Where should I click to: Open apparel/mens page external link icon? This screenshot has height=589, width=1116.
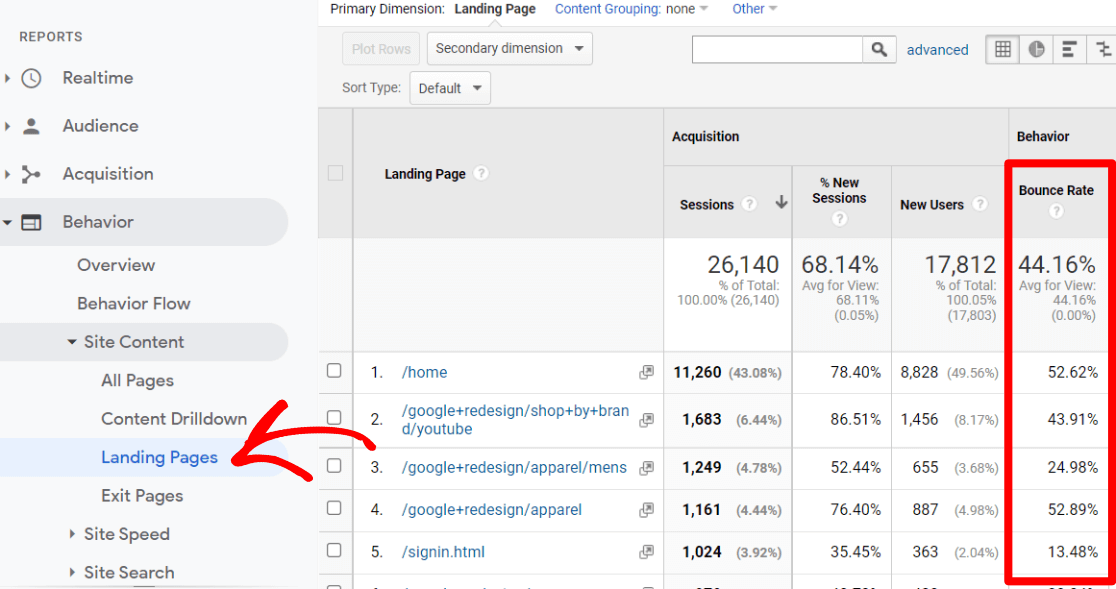tap(646, 467)
